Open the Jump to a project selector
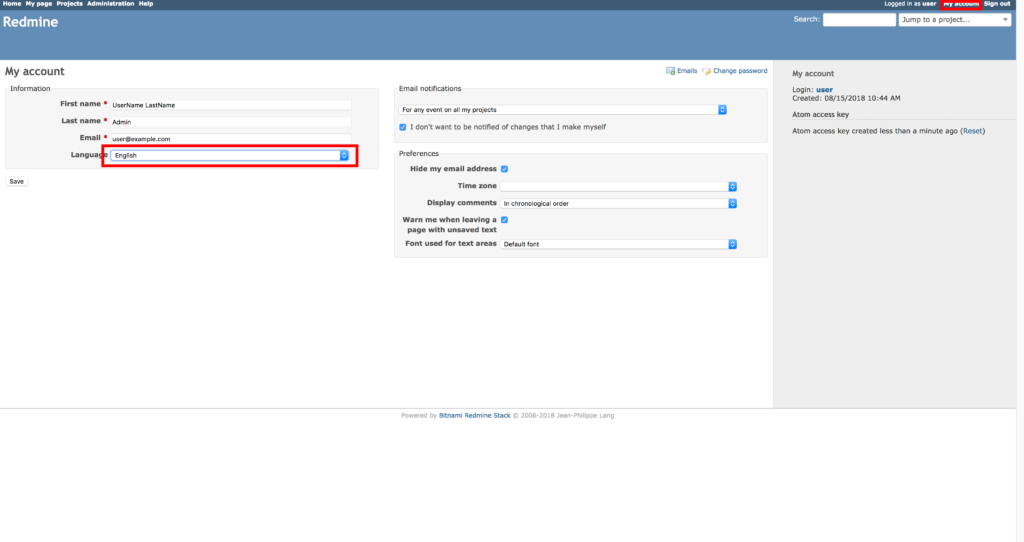The width and height of the screenshot is (1024, 542). tap(955, 20)
